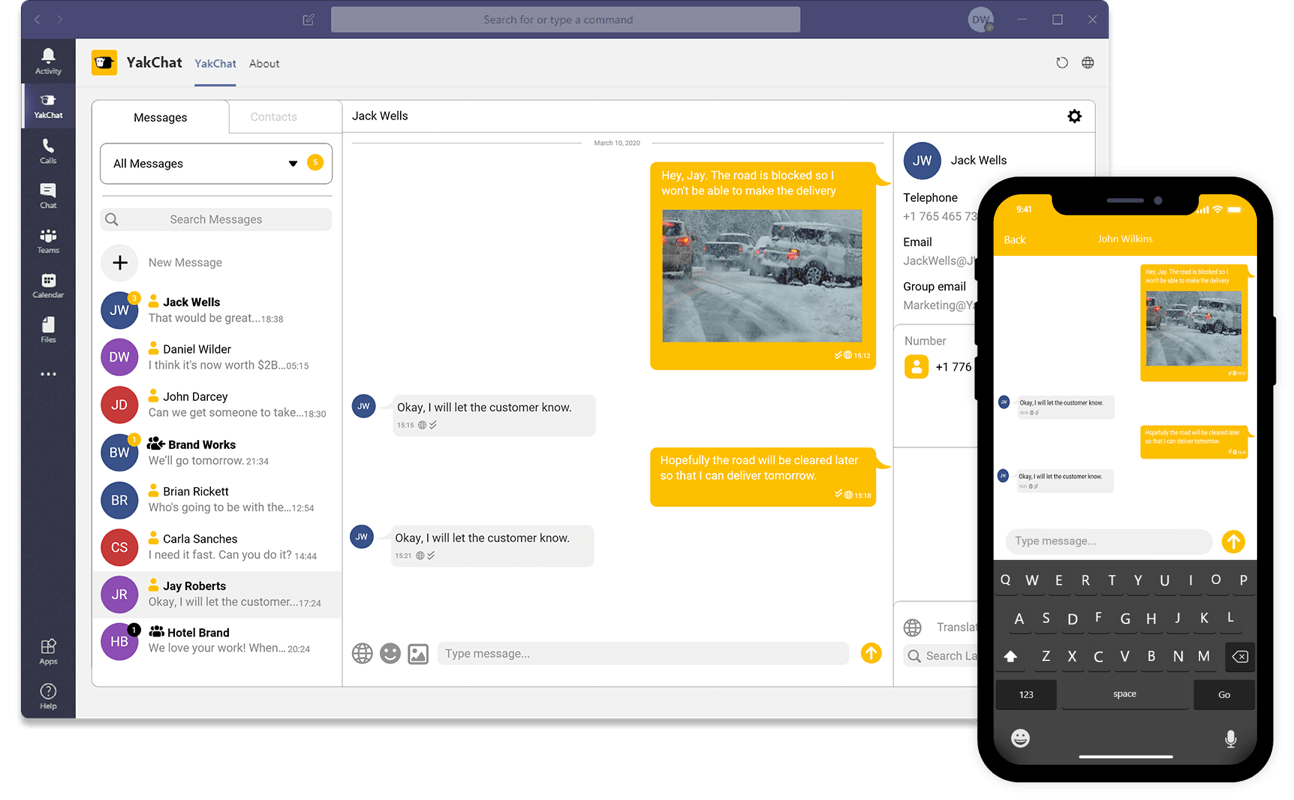Image resolution: width=1294 pixels, height=800 pixels.
Task: Click the refresh icon in top bar
Action: 1062,63
